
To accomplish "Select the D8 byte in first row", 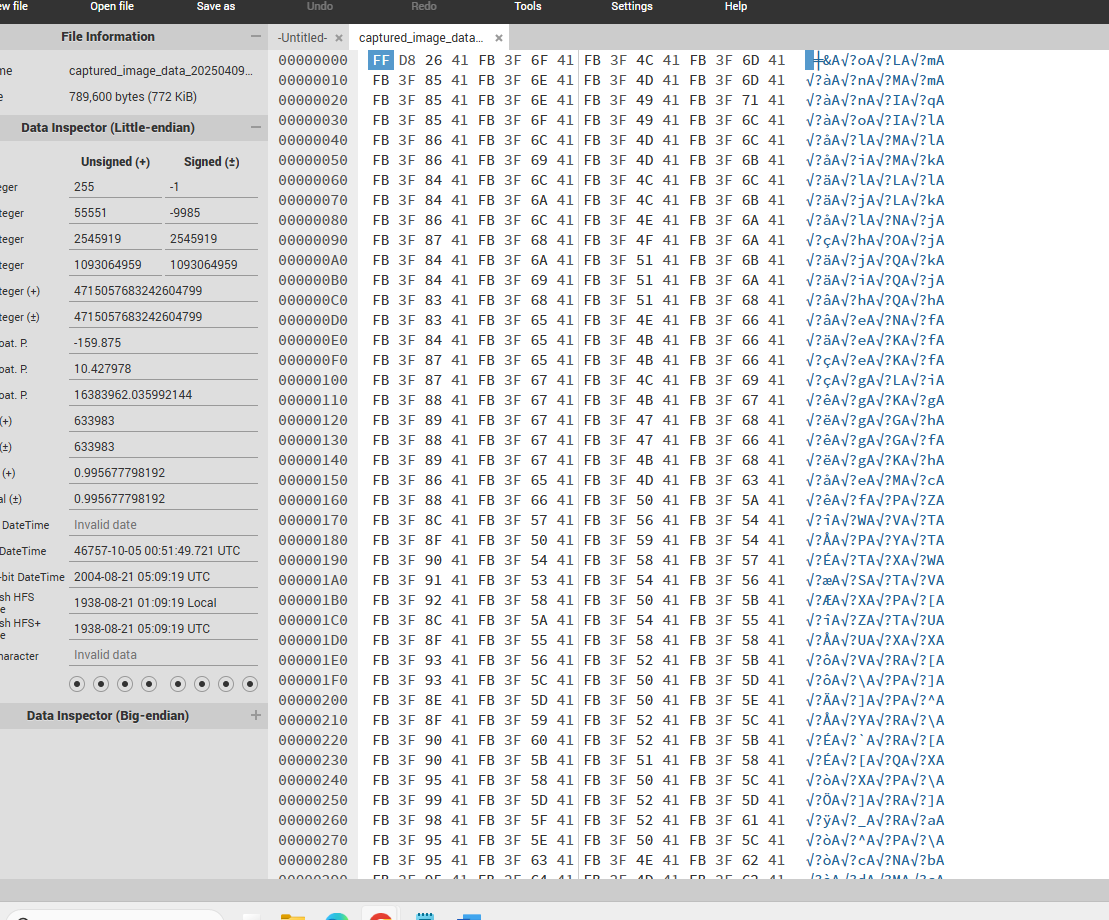I will pyautogui.click(x=407, y=60).
